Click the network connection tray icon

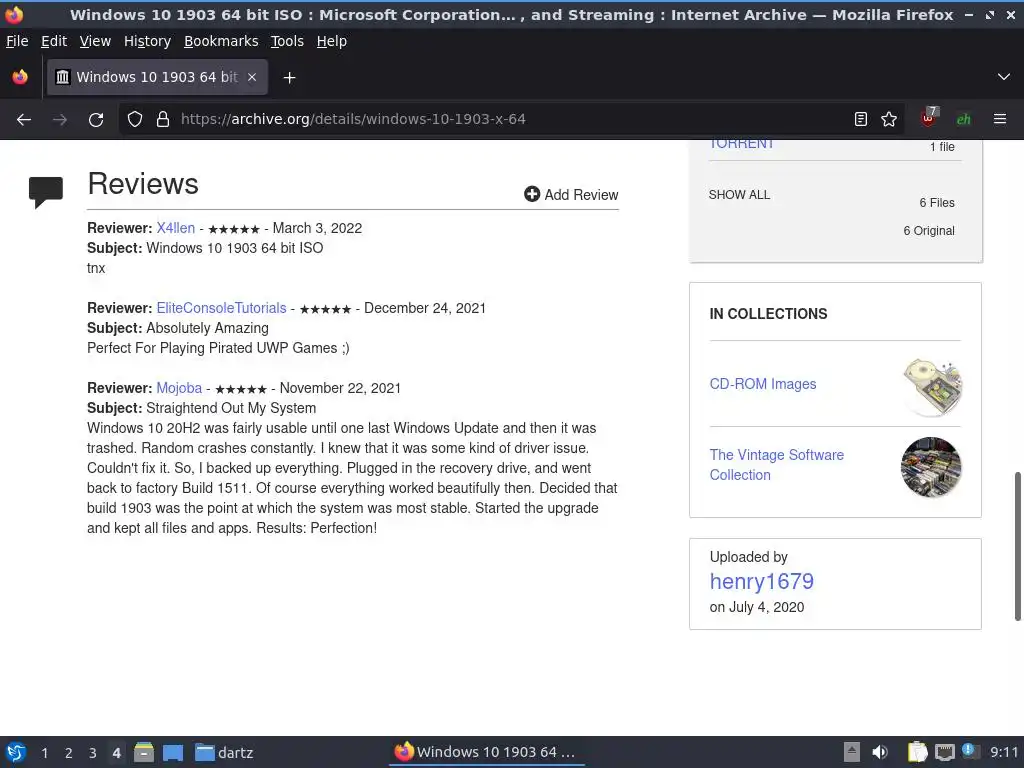(945, 753)
